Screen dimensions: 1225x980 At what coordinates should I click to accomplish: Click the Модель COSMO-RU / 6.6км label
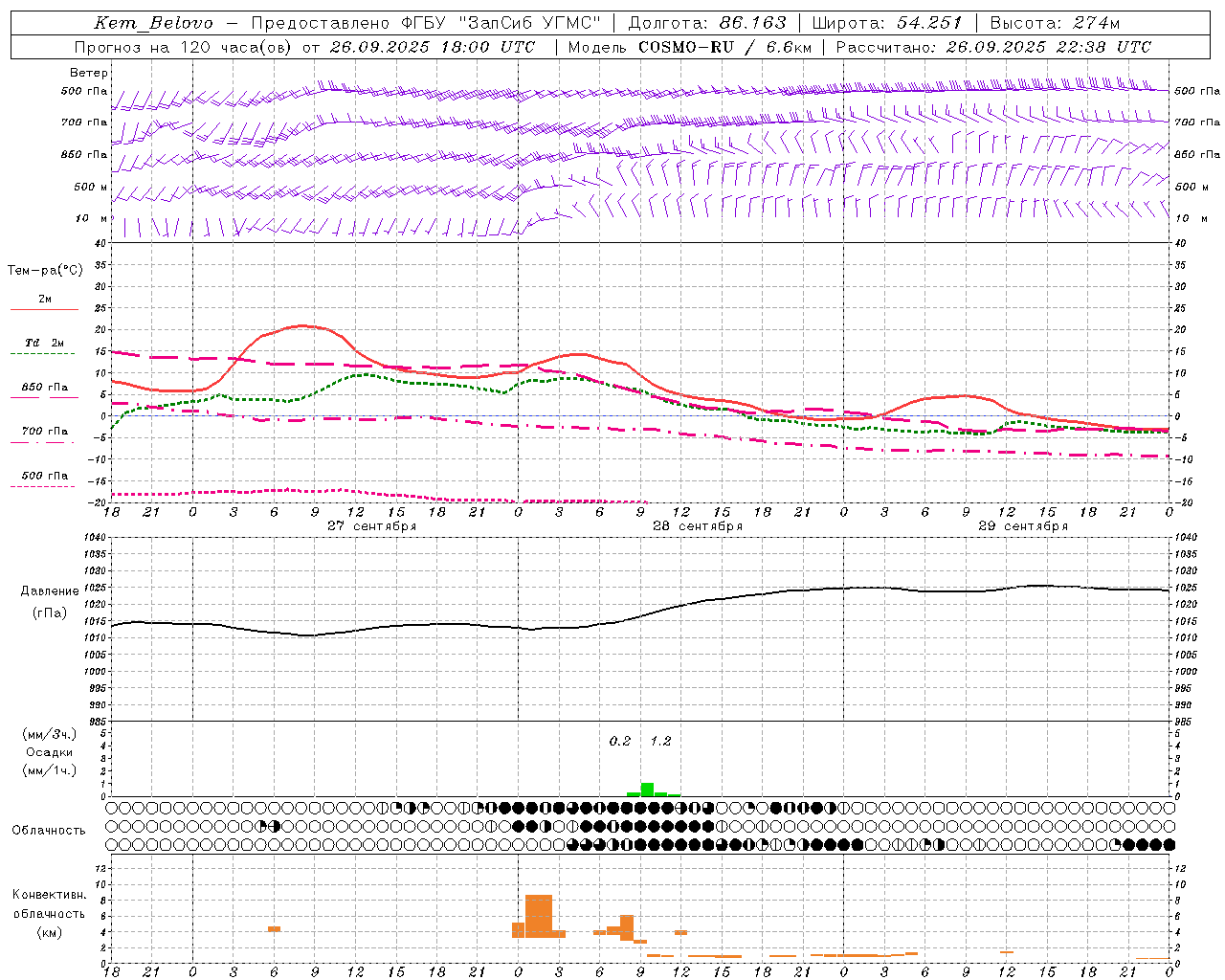click(x=690, y=47)
